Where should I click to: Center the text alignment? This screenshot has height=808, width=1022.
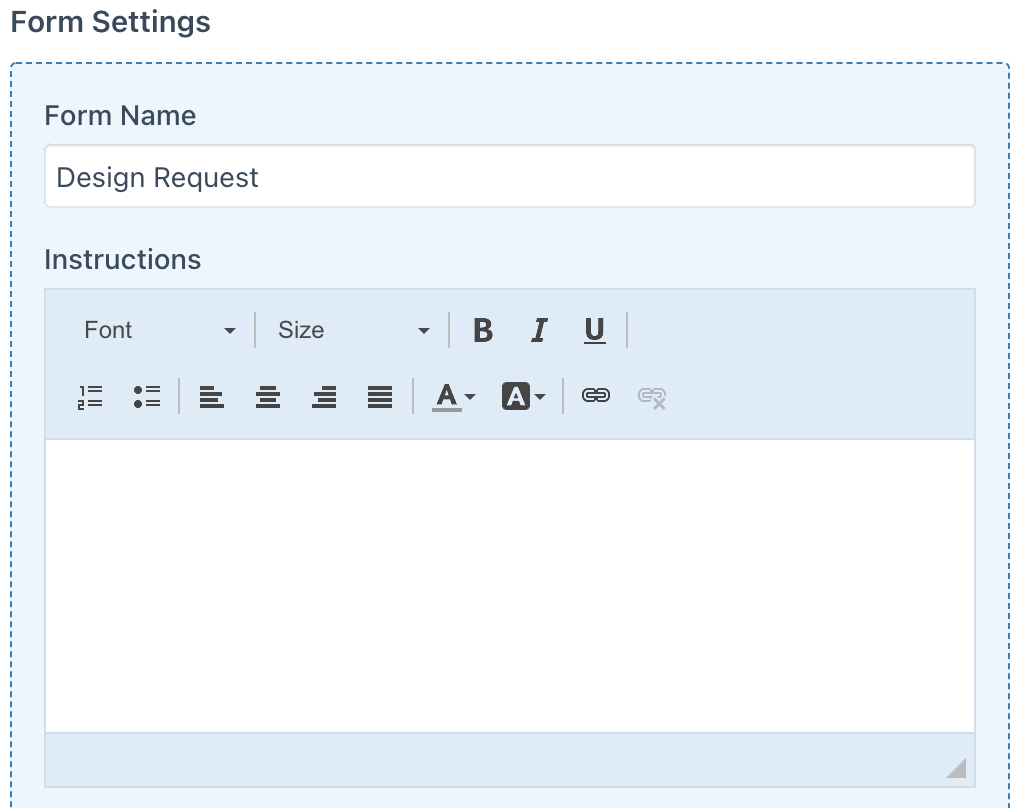[x=268, y=397]
